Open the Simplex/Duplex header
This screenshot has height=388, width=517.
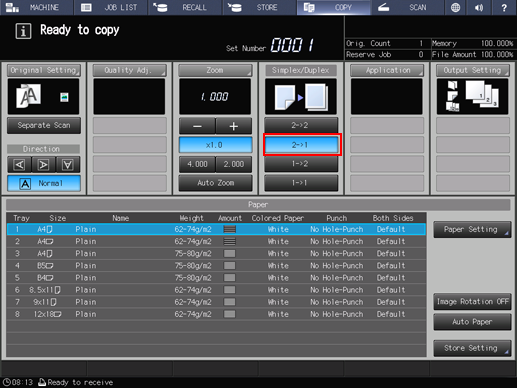click(301, 70)
